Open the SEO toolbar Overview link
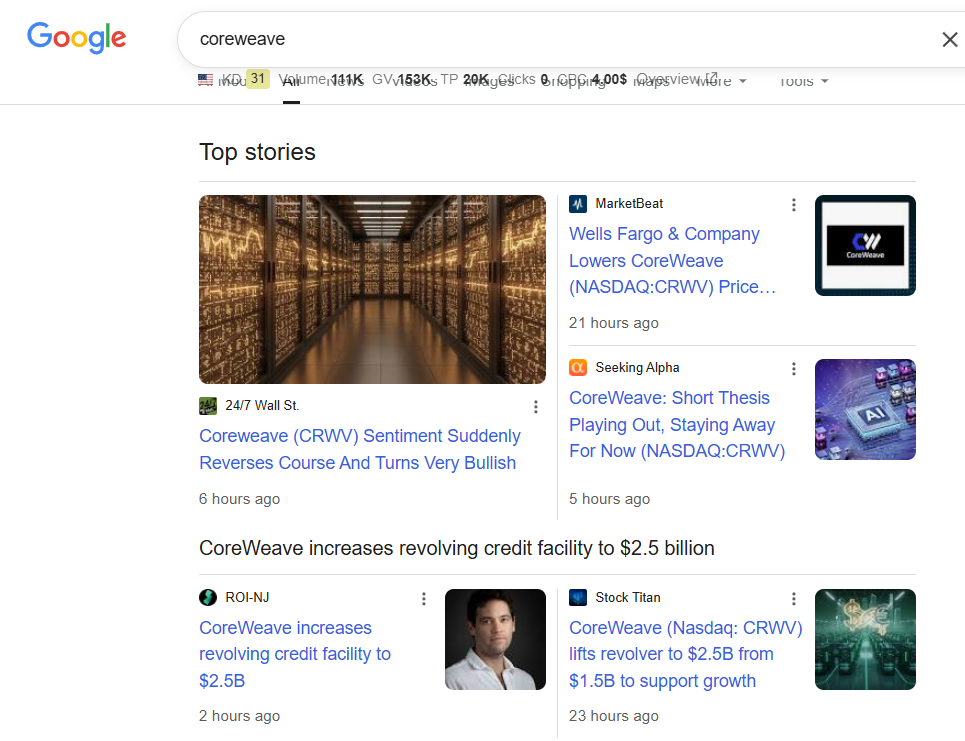Screen dimensions: 965x741 676,79
